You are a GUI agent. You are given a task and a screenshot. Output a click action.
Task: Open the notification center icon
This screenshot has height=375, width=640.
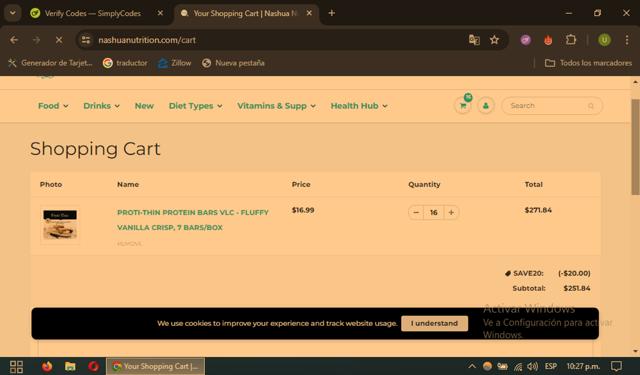[616, 366]
